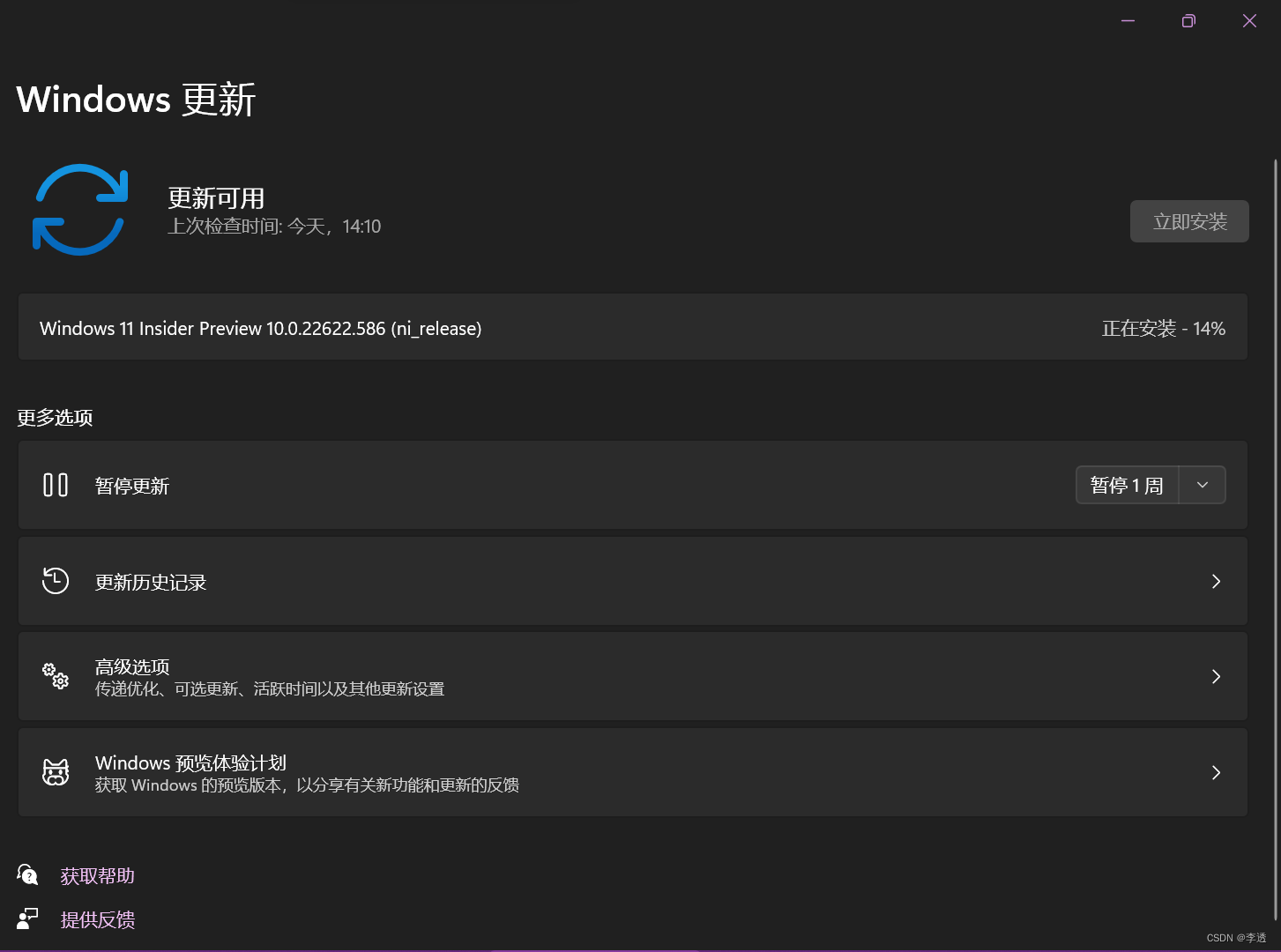Click the 更多选项 section heading
The height and width of the screenshot is (952, 1281).
[55, 417]
